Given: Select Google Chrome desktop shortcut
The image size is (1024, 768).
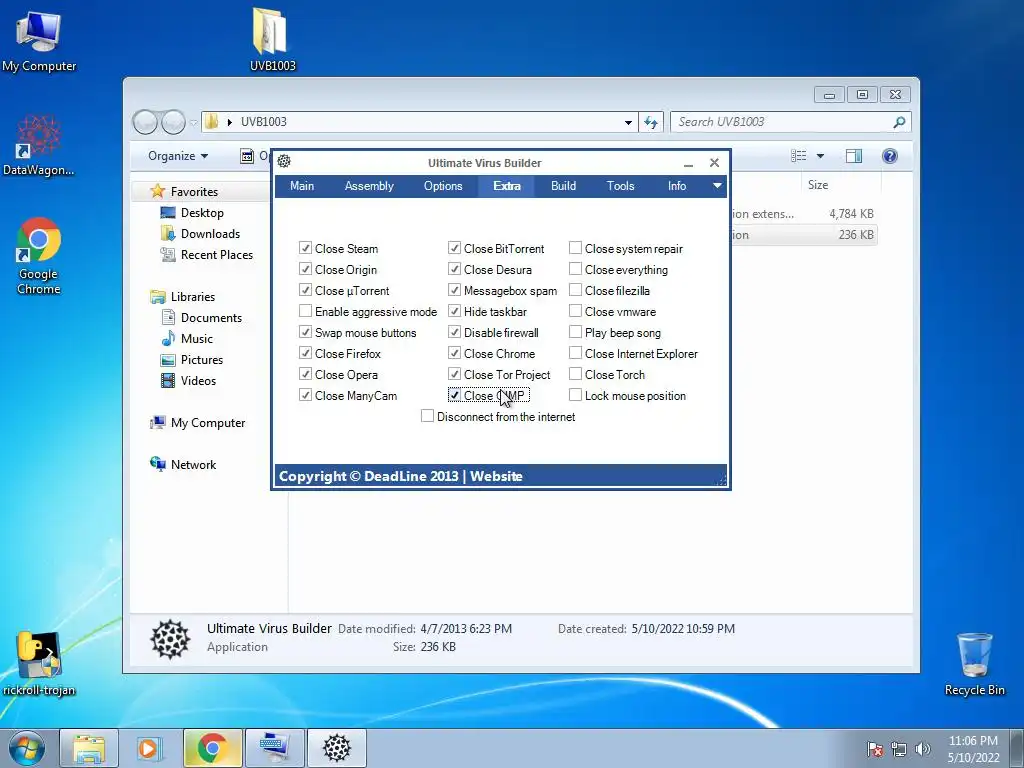Looking at the screenshot, I should click(38, 256).
